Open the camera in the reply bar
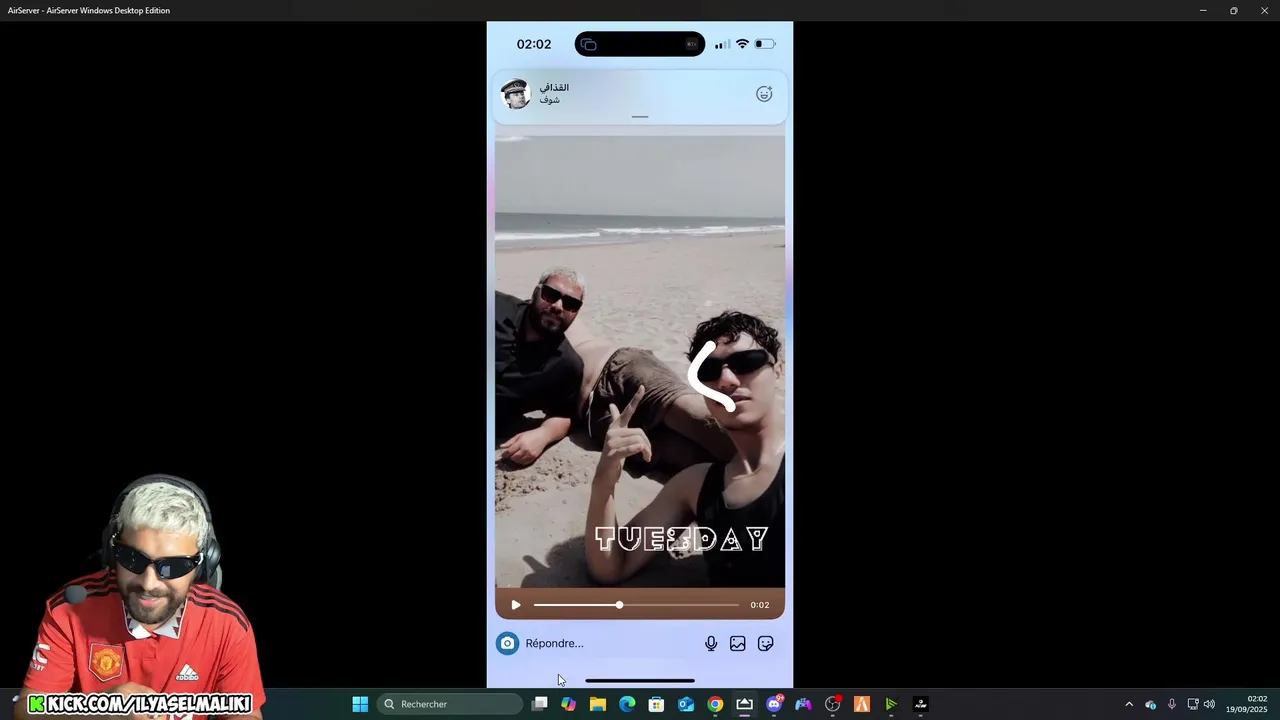The width and height of the screenshot is (1280, 720). point(507,644)
